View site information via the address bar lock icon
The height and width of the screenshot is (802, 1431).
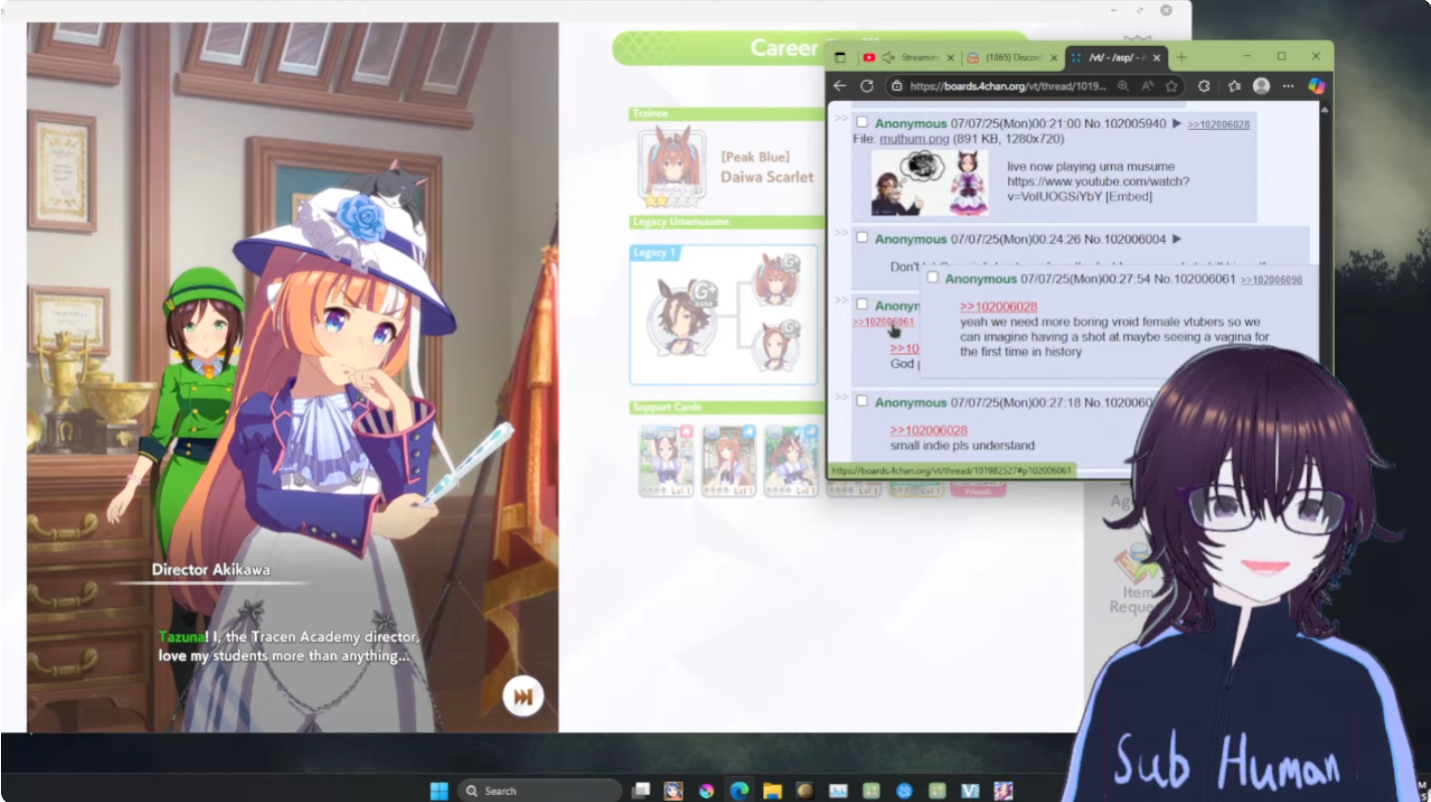tap(897, 86)
